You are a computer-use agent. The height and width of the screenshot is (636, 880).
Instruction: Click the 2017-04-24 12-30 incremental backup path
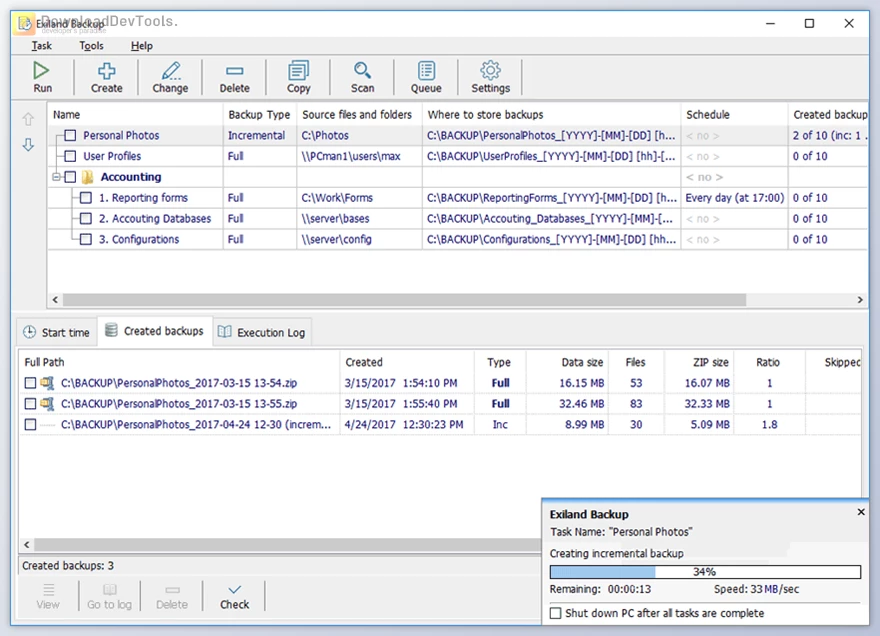[x=196, y=424]
